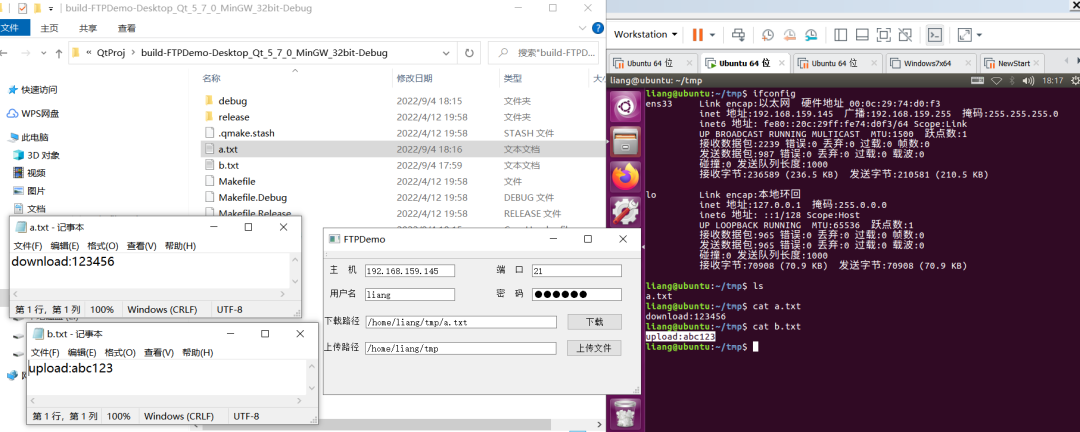The image size is (1080, 432).
Task: Click the 端口 port input field
Action: click(x=577, y=271)
